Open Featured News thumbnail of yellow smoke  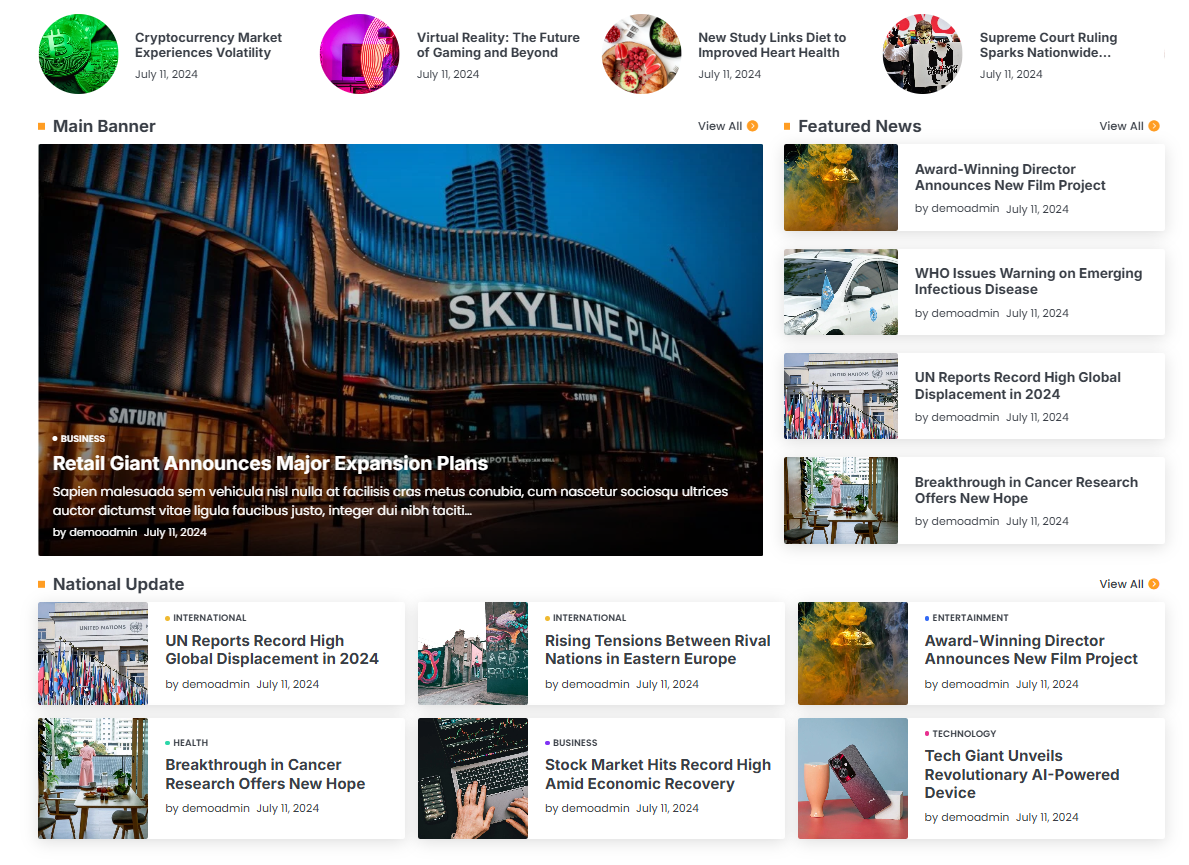(x=840, y=187)
